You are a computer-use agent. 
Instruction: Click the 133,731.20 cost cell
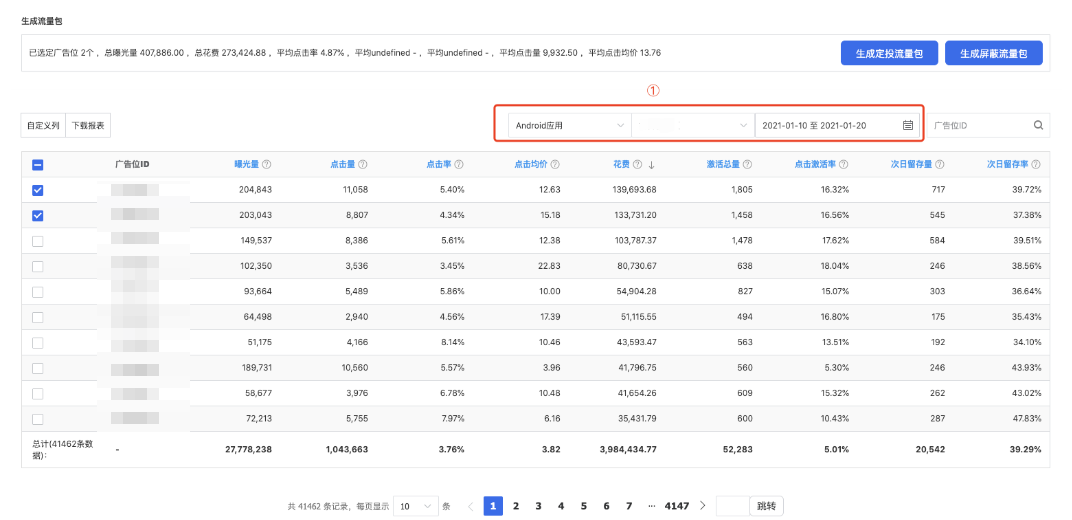click(x=634, y=215)
